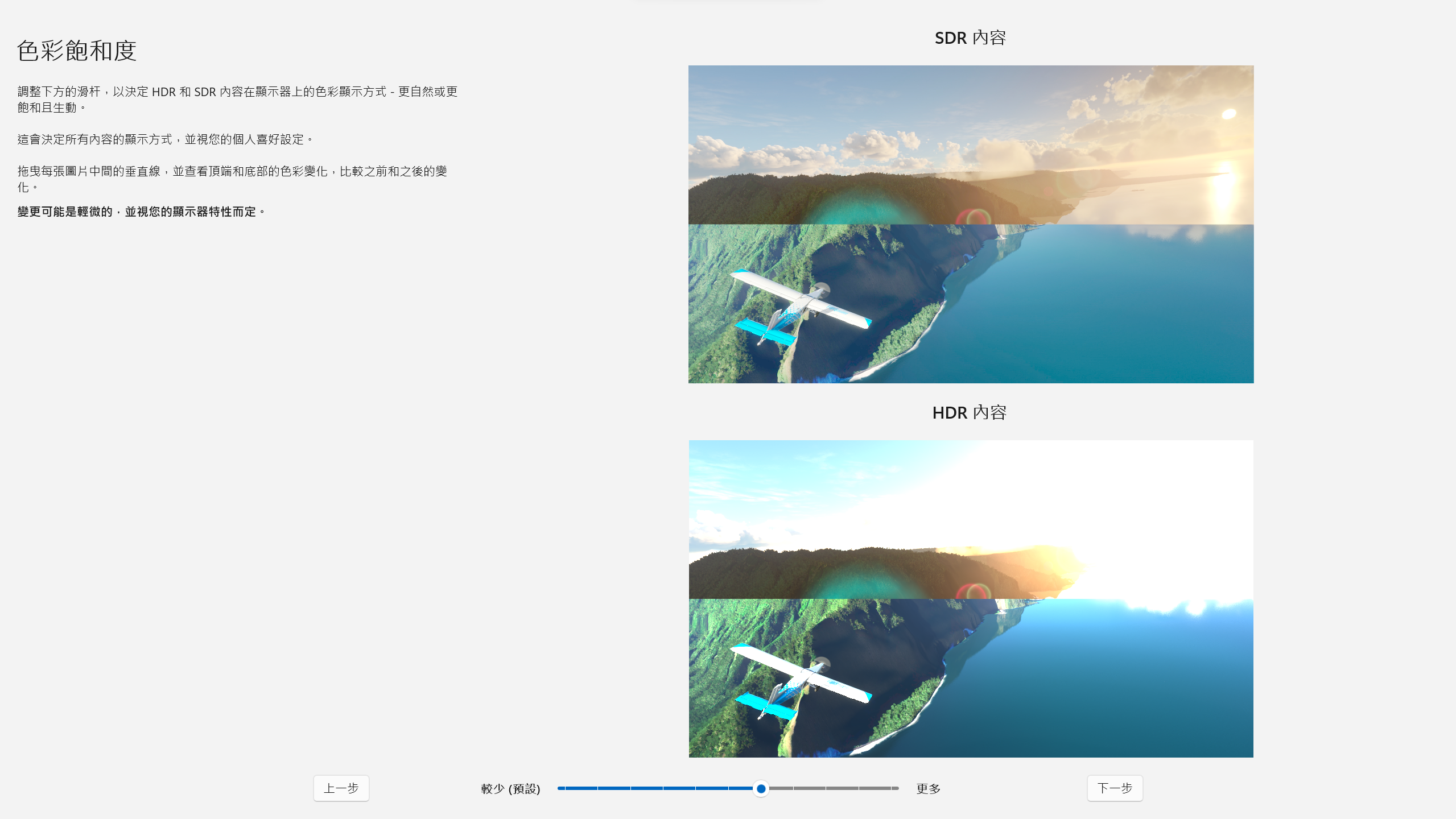This screenshot has width=1456, height=819.
Task: Click the 更多 label beside the slider
Action: click(928, 789)
